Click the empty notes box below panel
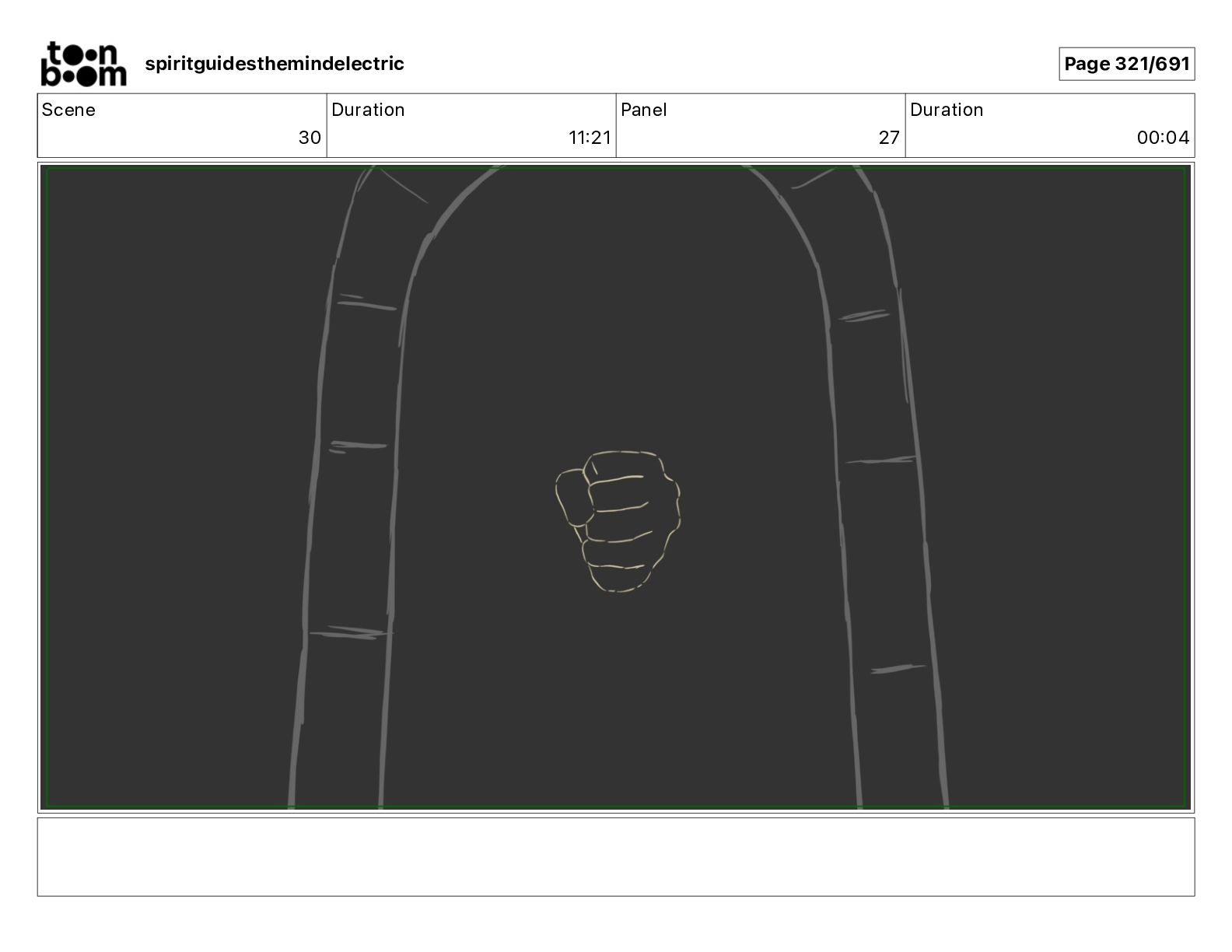This screenshot has width=1232, height=952. pos(616,856)
